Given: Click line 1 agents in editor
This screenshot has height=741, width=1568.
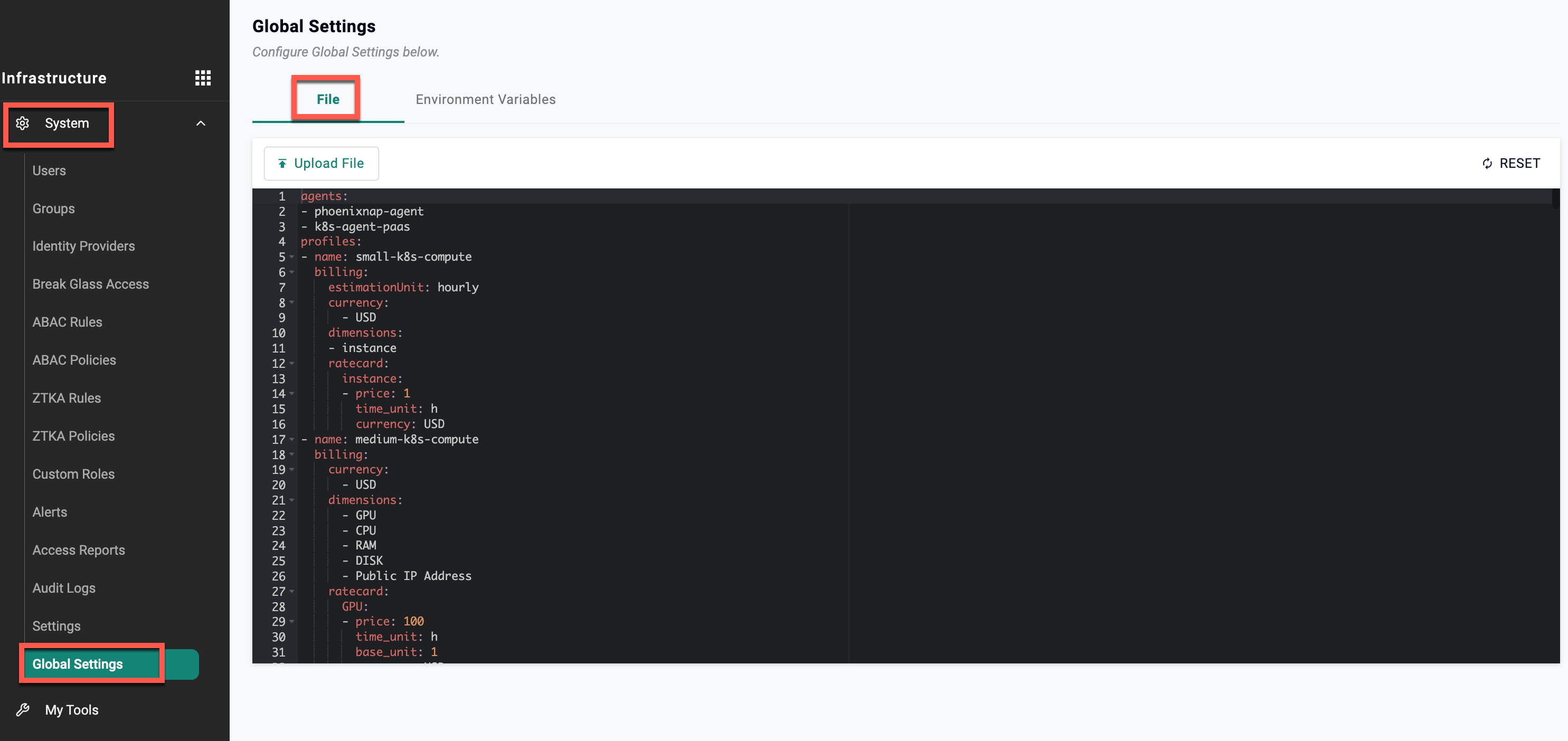Looking at the screenshot, I should click(x=324, y=196).
